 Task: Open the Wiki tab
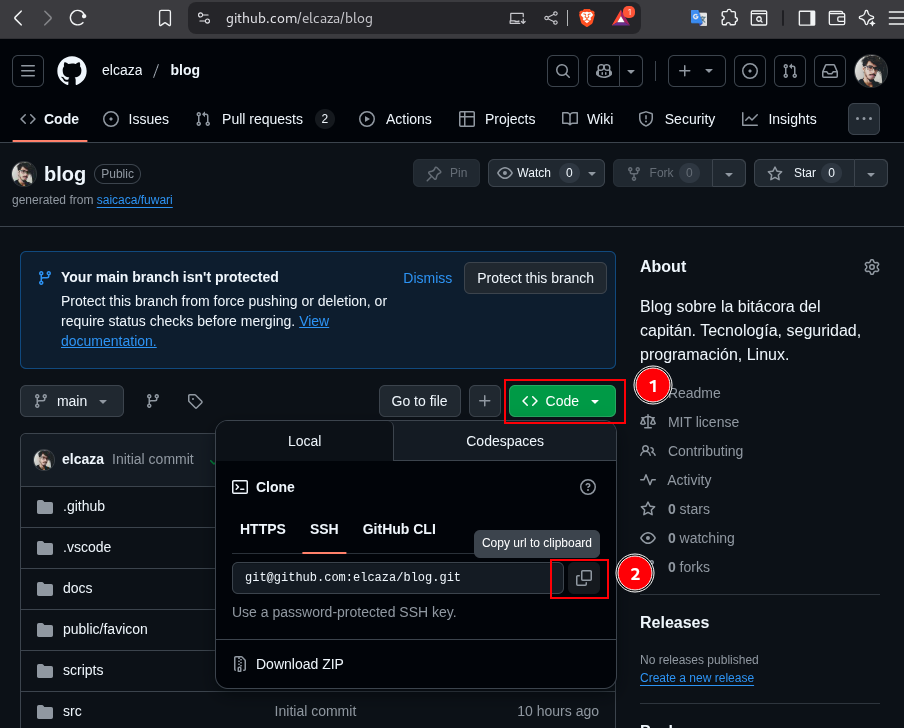(x=588, y=119)
